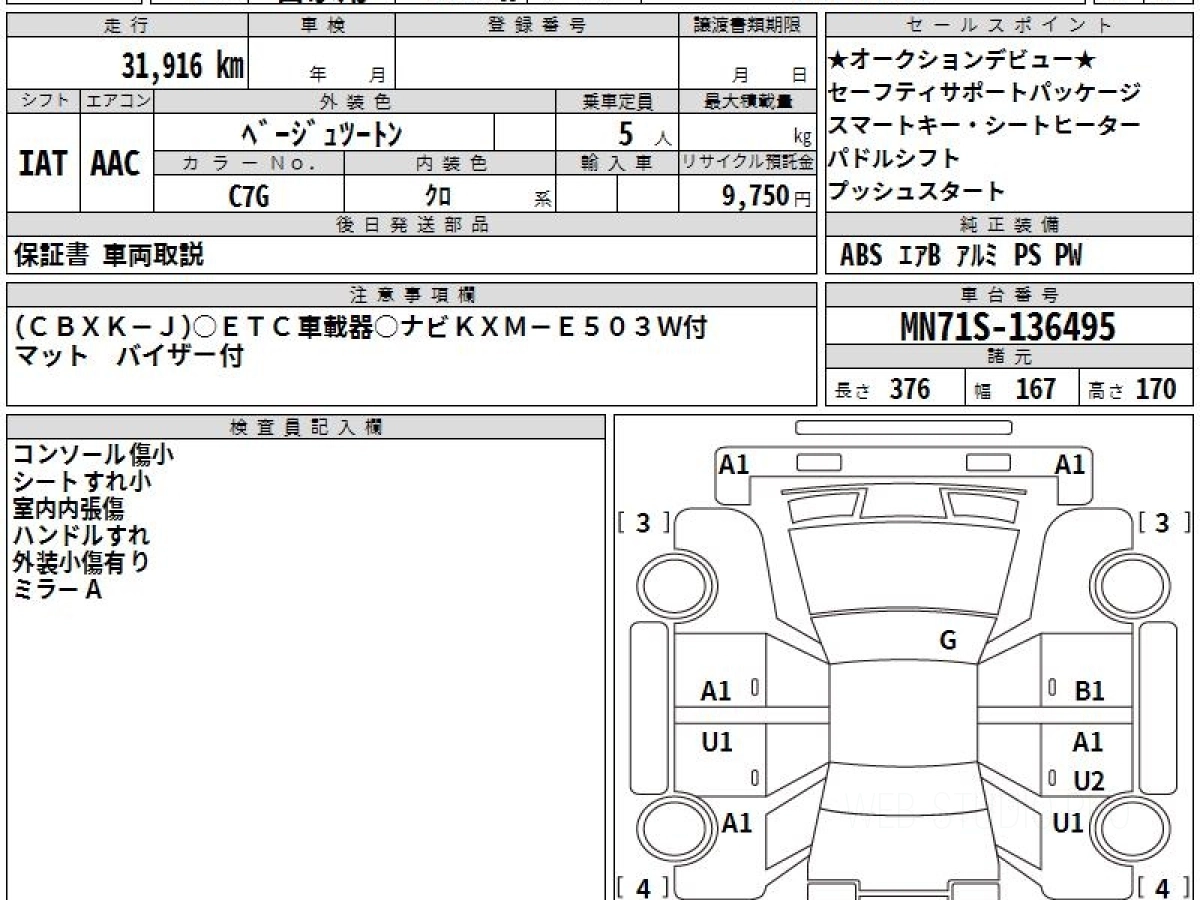1200x900 pixels.
Task: Select the equipment line starting with ABS
Action: pos(961,256)
